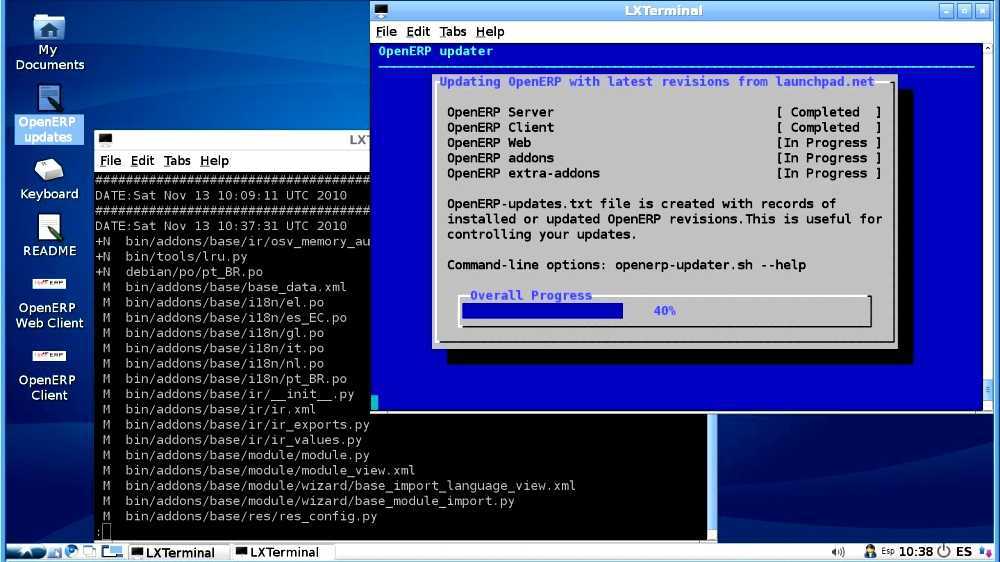Open Help menu in front LXTerminal
The width and height of the screenshot is (1000, 562).
point(490,32)
